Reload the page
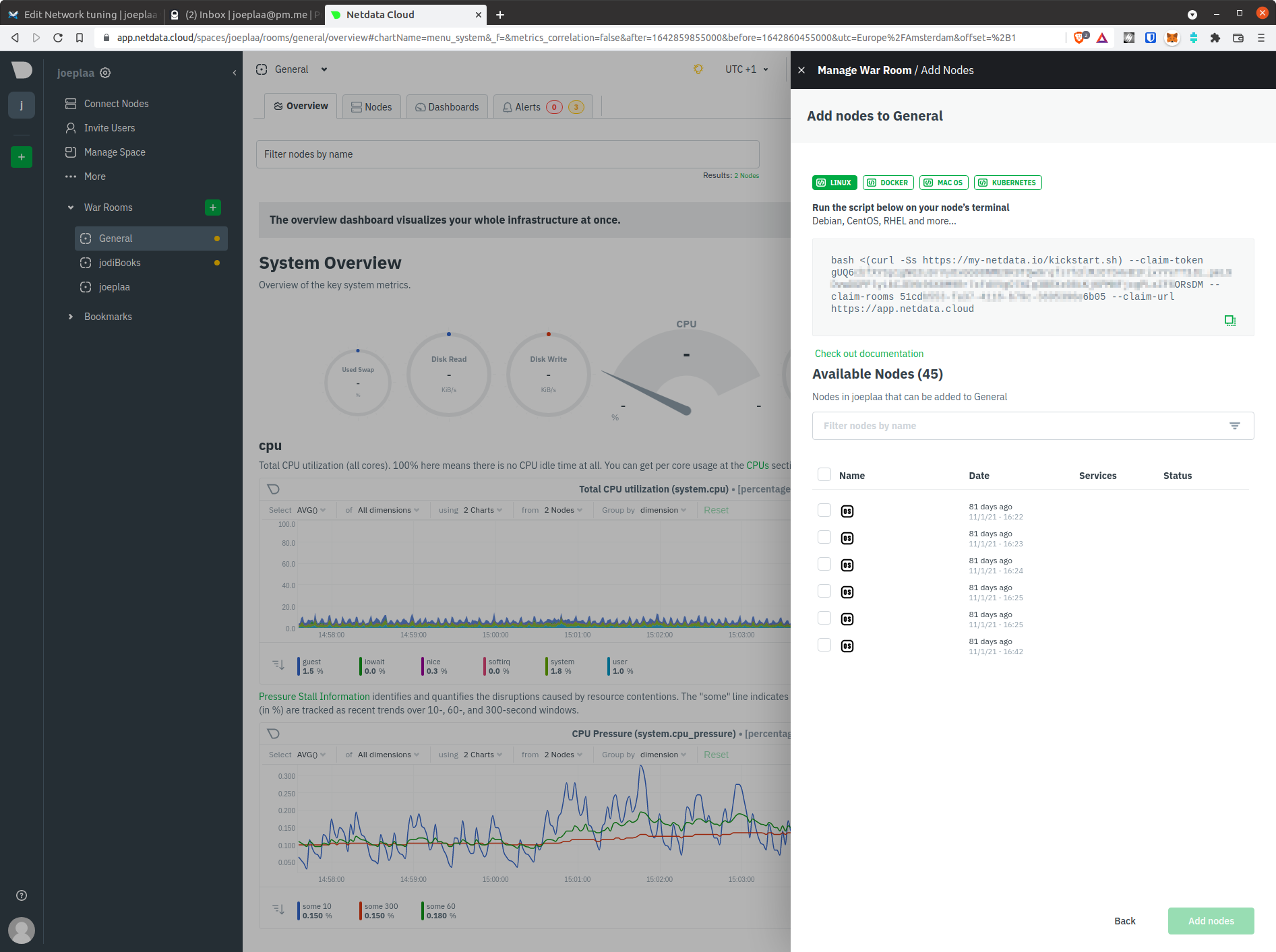This screenshot has height=952, width=1276. coord(58,38)
